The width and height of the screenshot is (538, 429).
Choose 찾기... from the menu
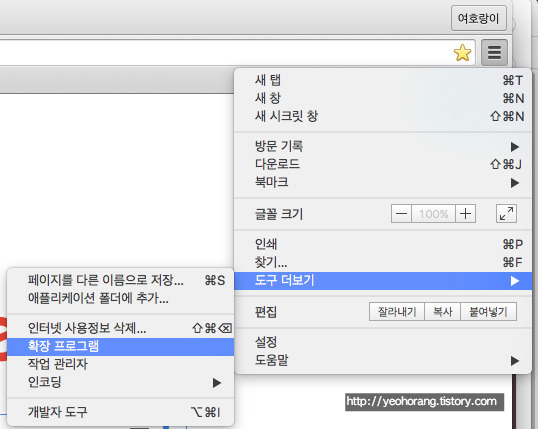pos(383,262)
